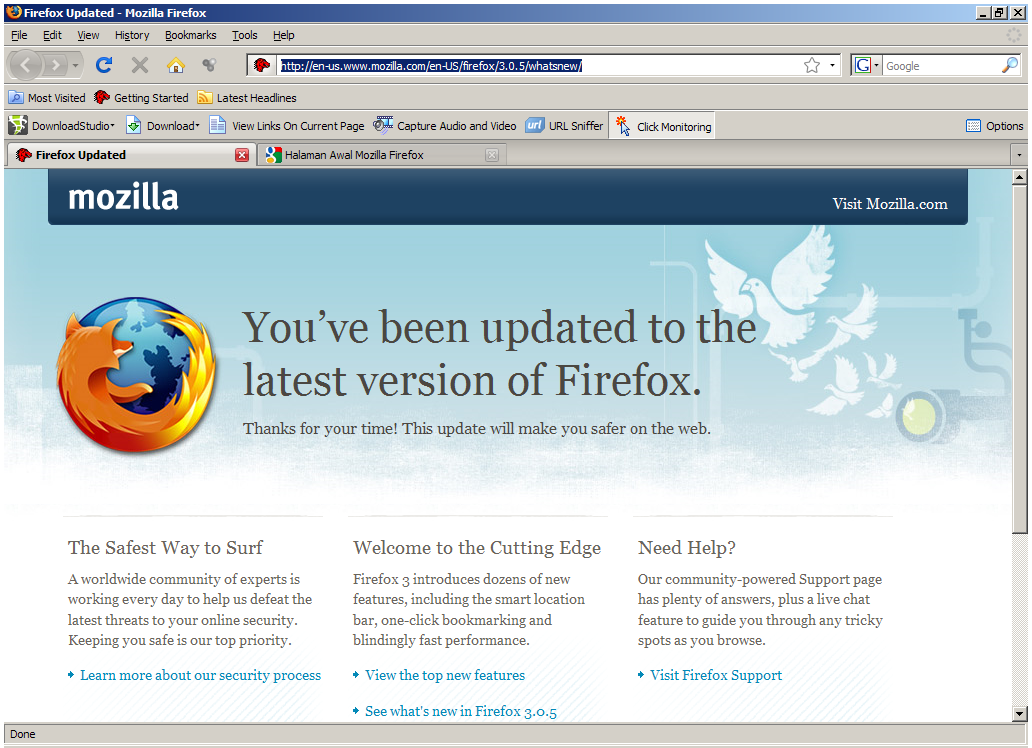Viewport: 1032px width, 748px height.
Task: Click the Firefox icon in title bar
Action: [14, 12]
